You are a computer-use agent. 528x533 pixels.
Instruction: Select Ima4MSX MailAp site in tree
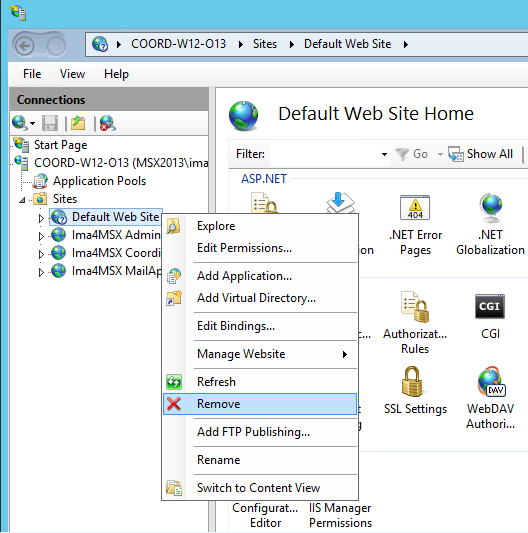tap(117, 271)
